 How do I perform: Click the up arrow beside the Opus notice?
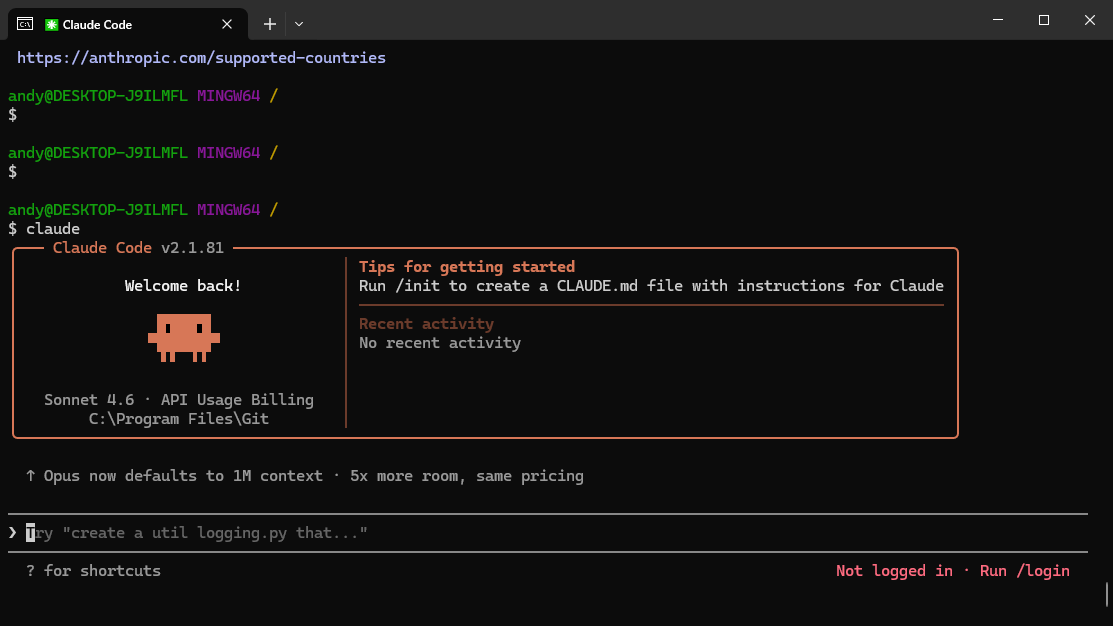coord(31,476)
